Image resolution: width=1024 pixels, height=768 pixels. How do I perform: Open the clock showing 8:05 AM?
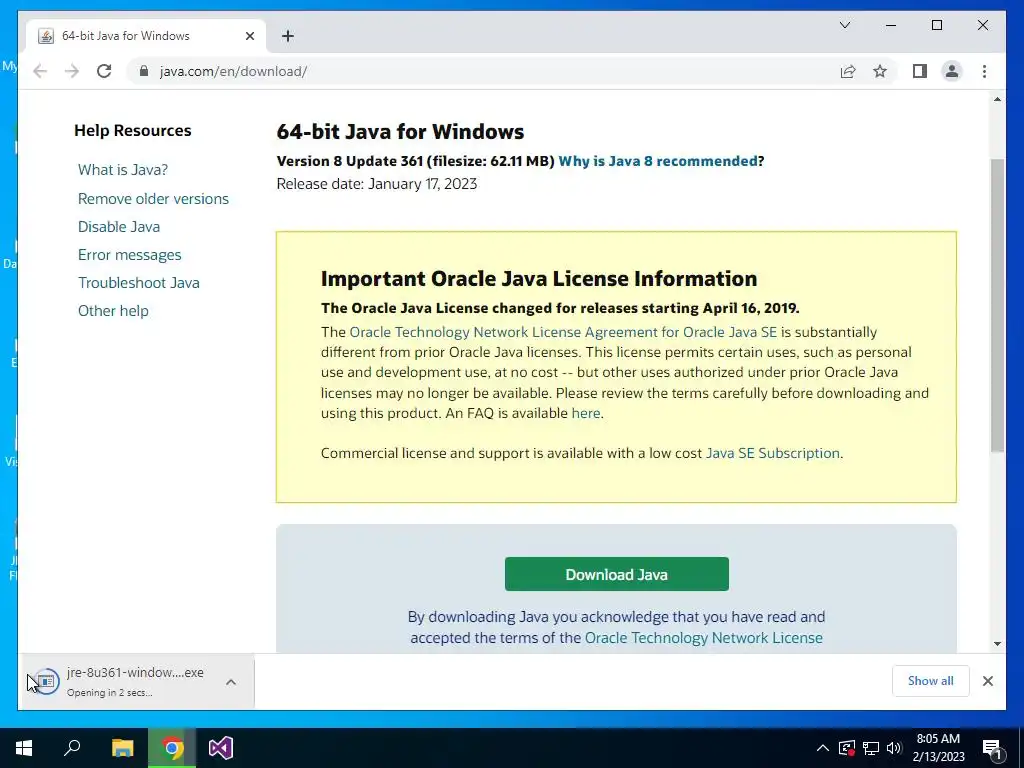click(938, 748)
